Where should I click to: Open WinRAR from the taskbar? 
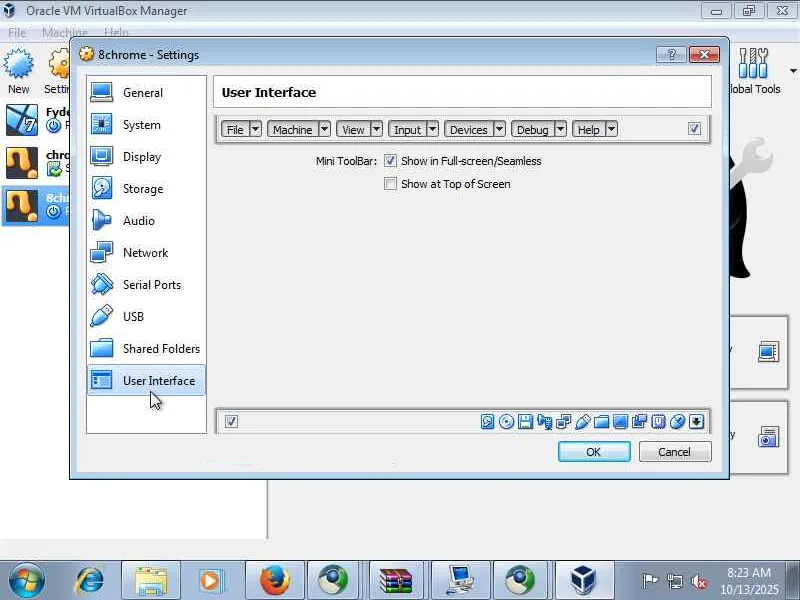pos(396,580)
